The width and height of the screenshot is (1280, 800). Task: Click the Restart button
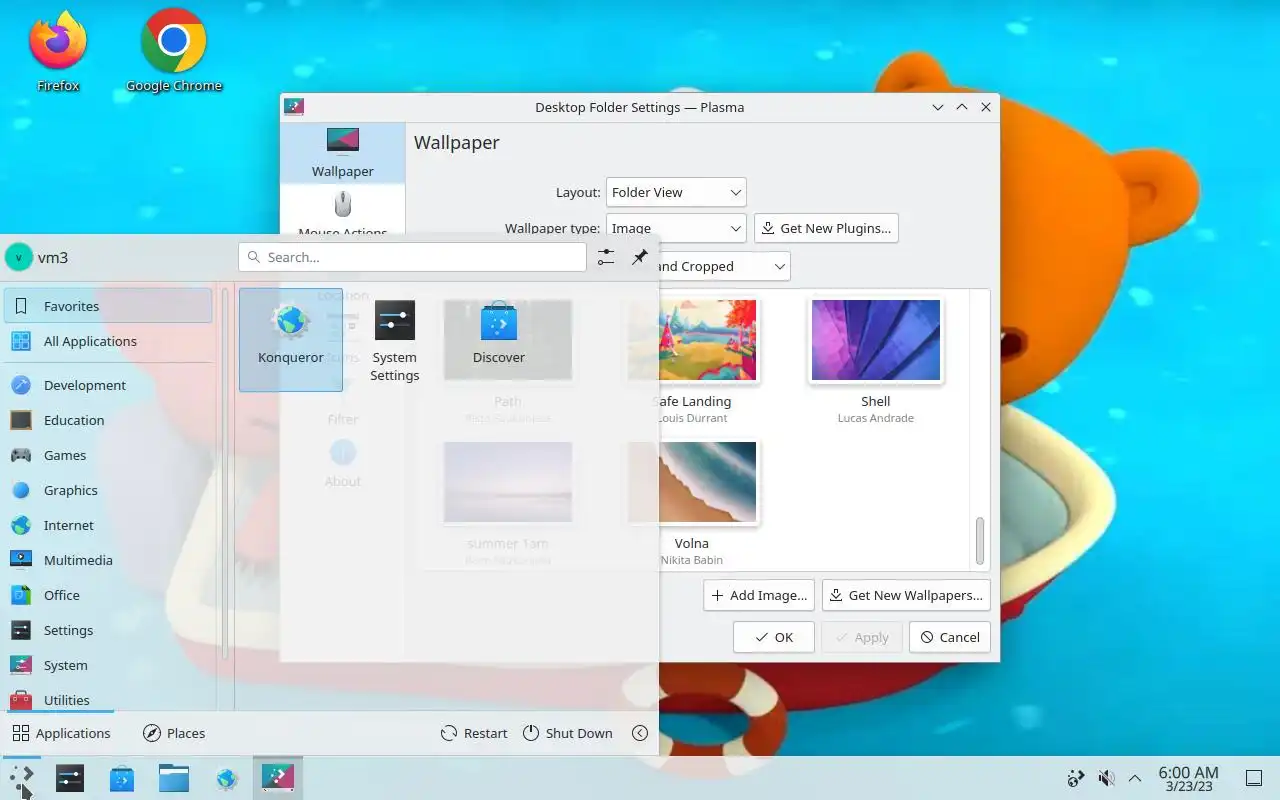point(475,733)
